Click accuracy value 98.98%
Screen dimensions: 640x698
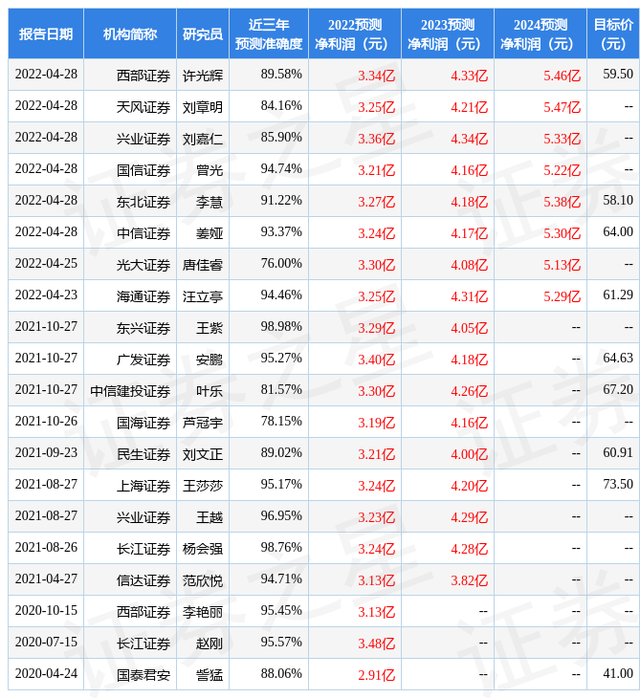click(281, 327)
